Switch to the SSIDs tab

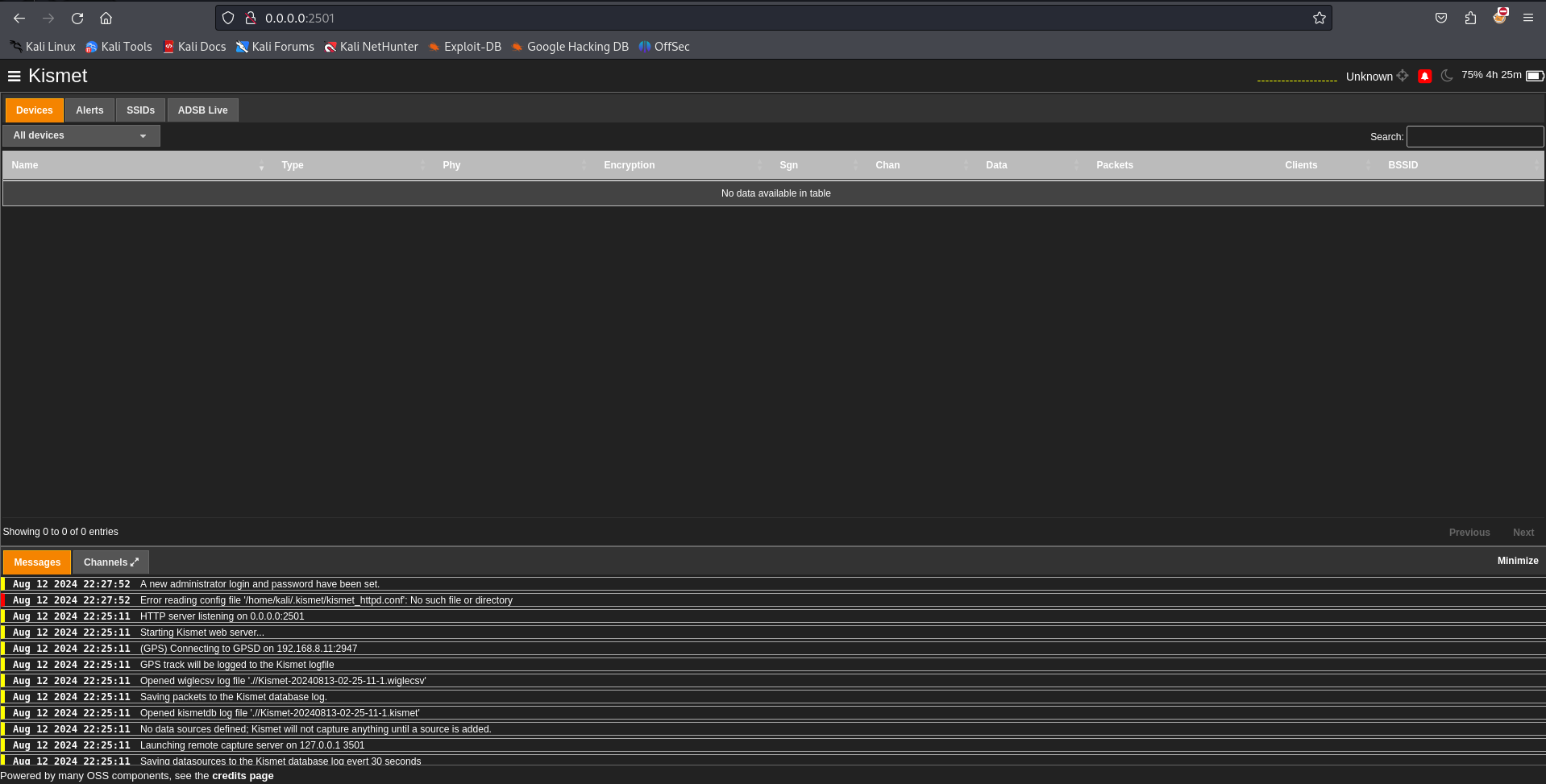(x=140, y=110)
